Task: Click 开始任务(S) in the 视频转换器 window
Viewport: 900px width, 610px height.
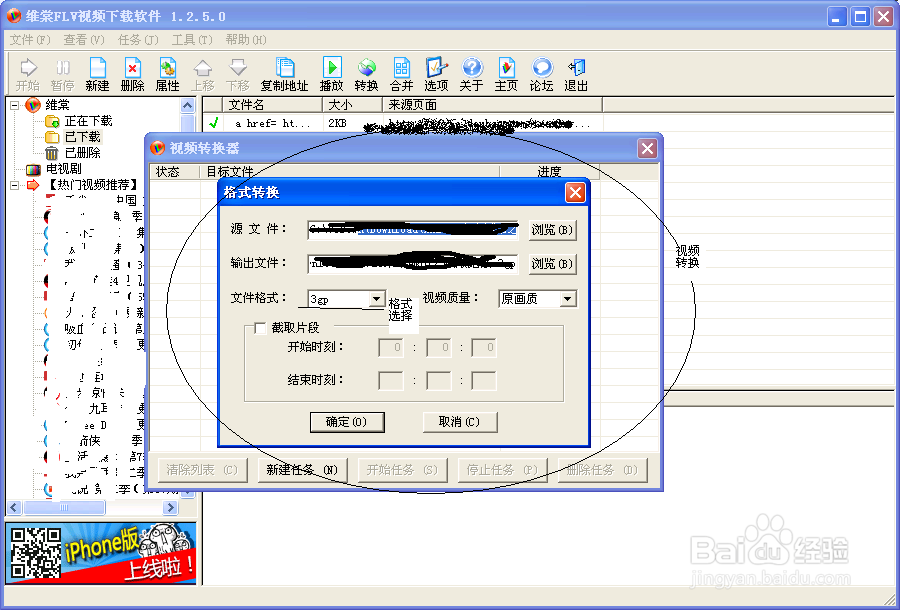Action: (402, 470)
